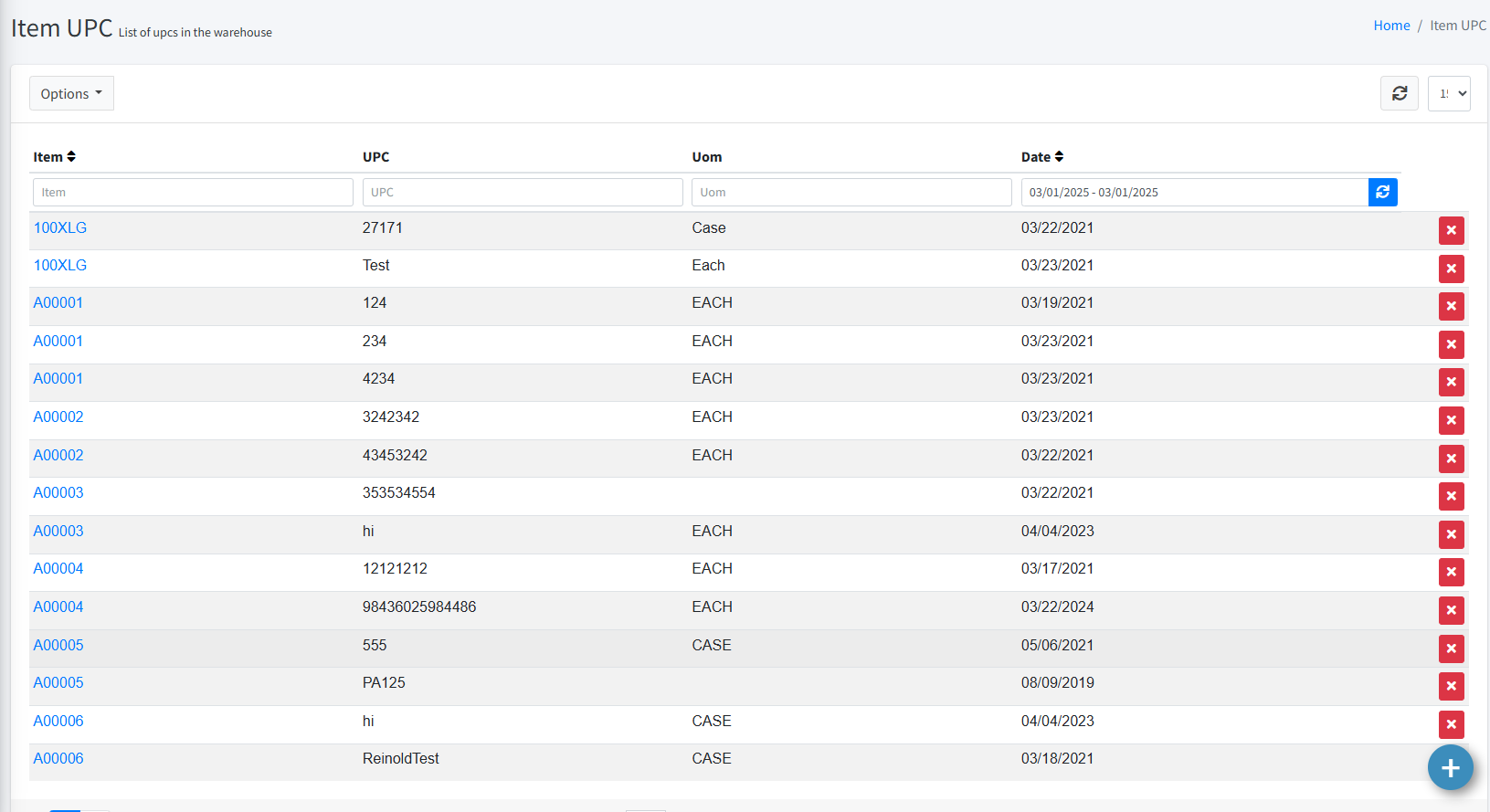Open the Options dropdown menu
The width and height of the screenshot is (1490, 812).
(x=71, y=93)
